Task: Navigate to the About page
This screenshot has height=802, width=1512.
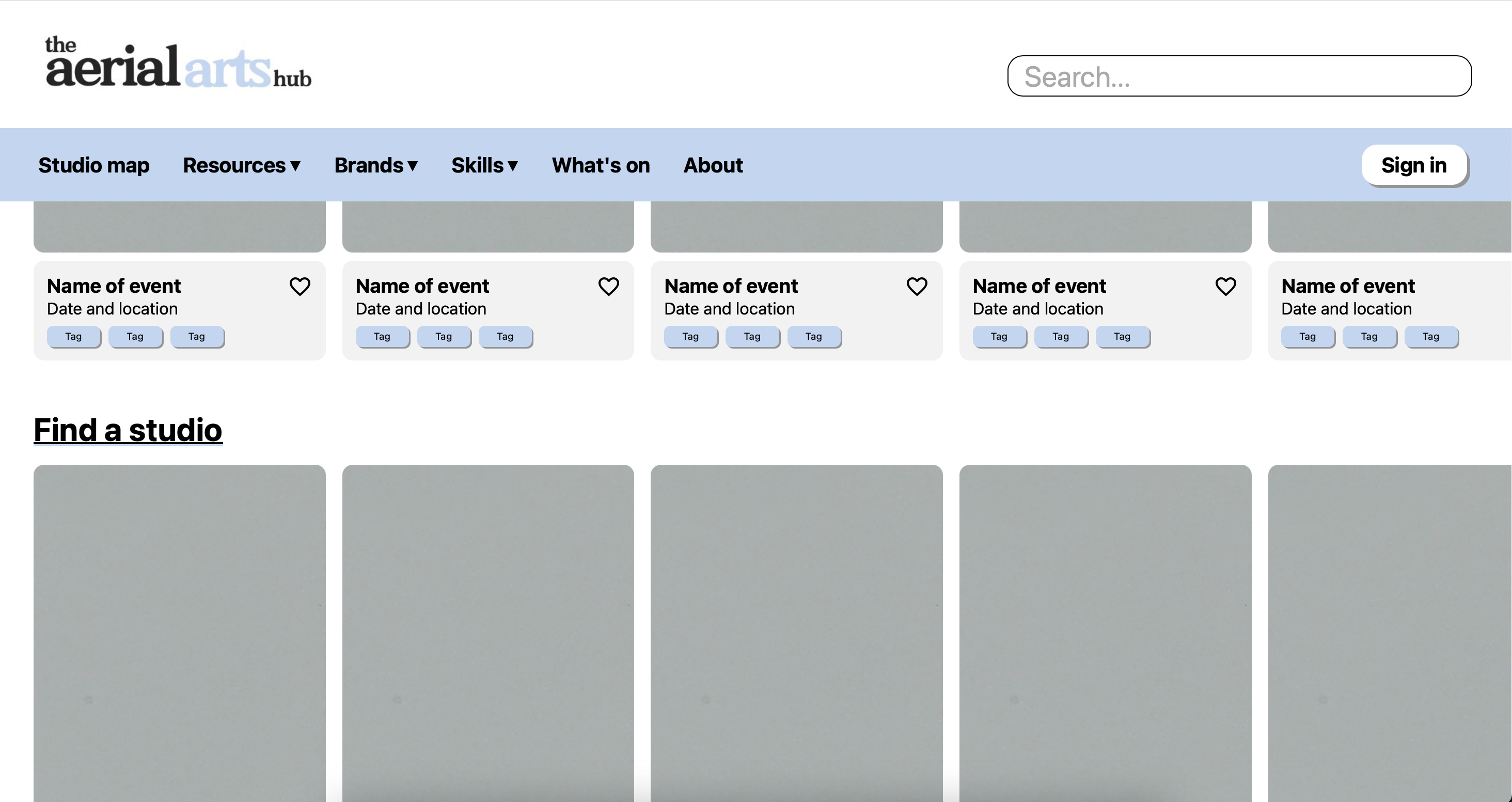Action: [713, 165]
